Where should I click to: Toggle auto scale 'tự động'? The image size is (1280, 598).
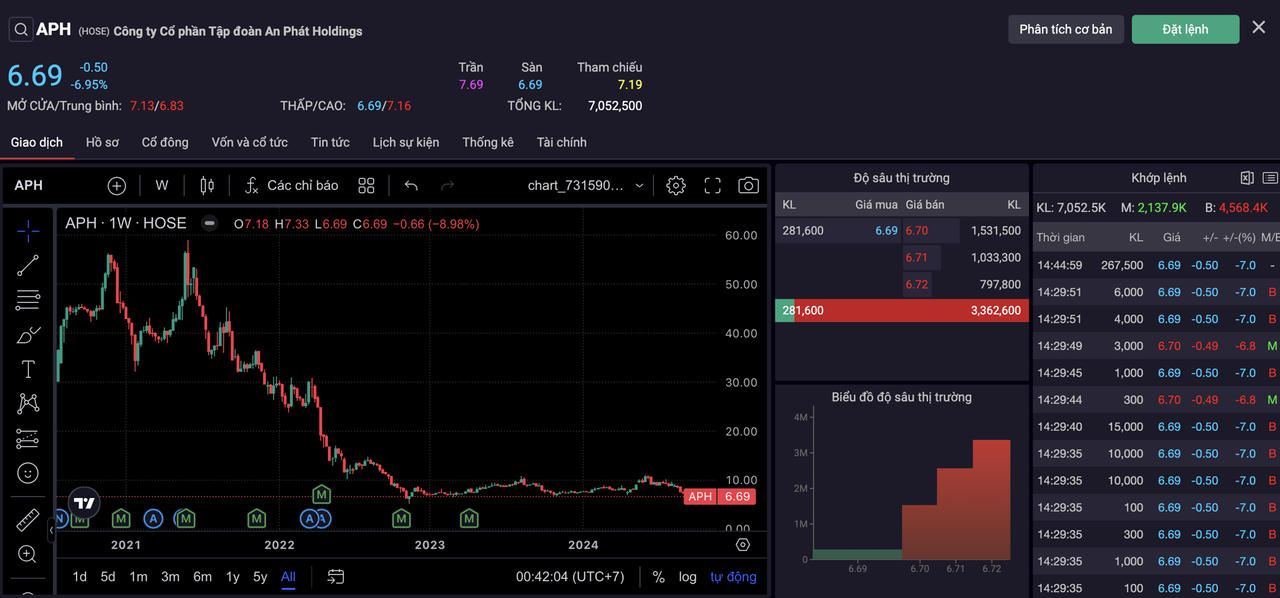(x=733, y=577)
